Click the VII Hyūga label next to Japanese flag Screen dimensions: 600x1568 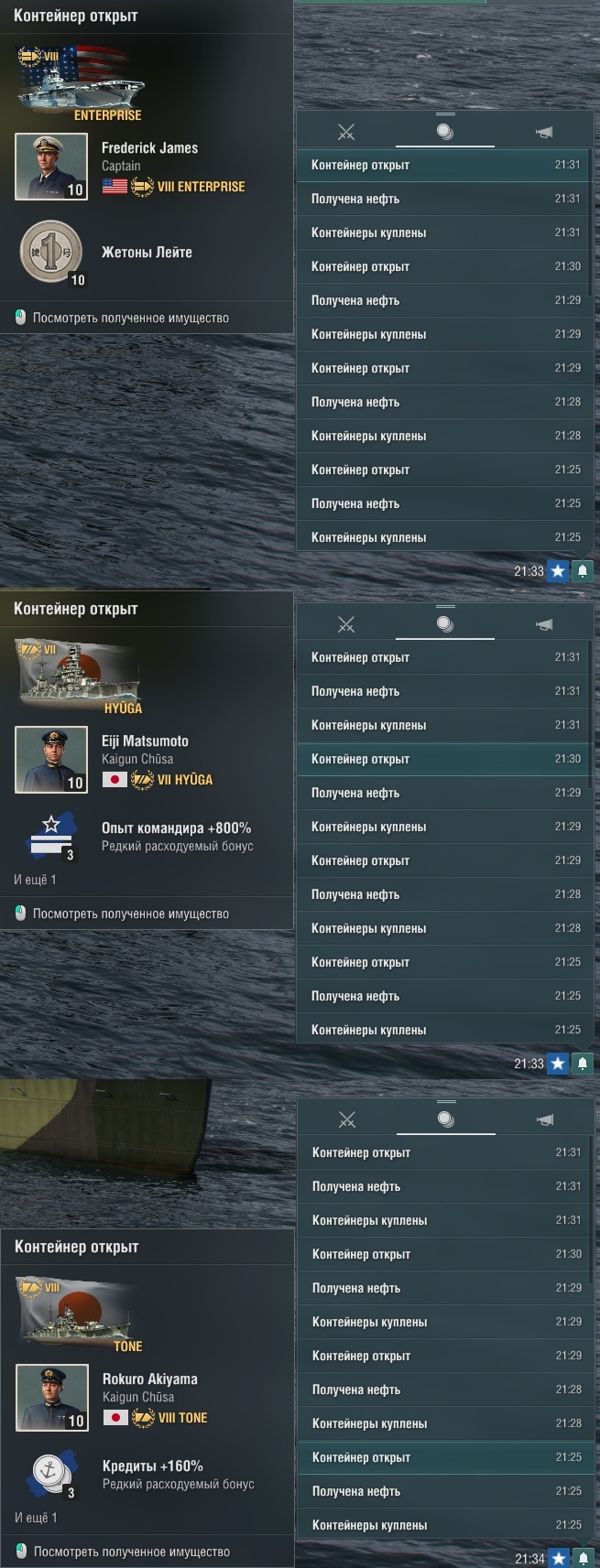point(184,780)
